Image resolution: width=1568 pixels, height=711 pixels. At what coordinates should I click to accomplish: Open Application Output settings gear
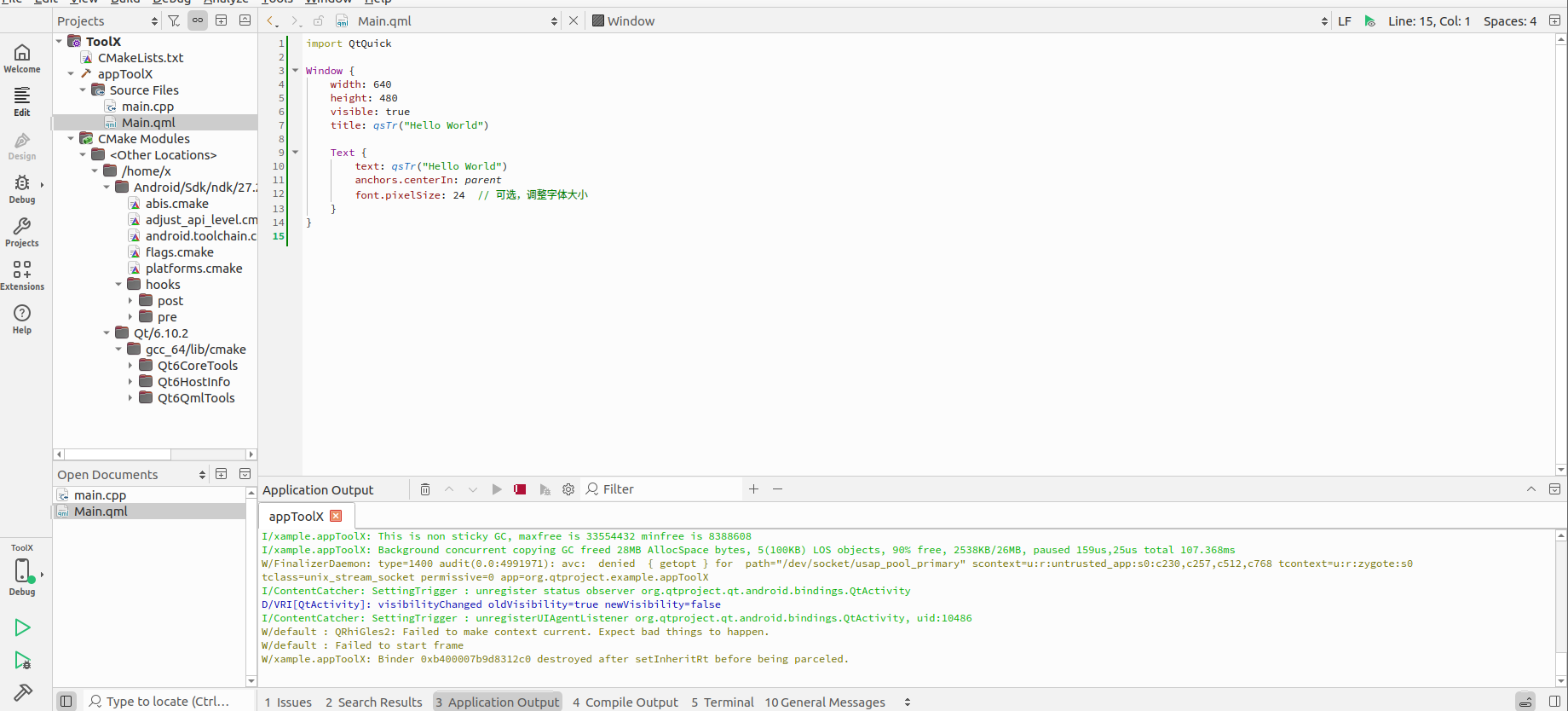point(568,489)
